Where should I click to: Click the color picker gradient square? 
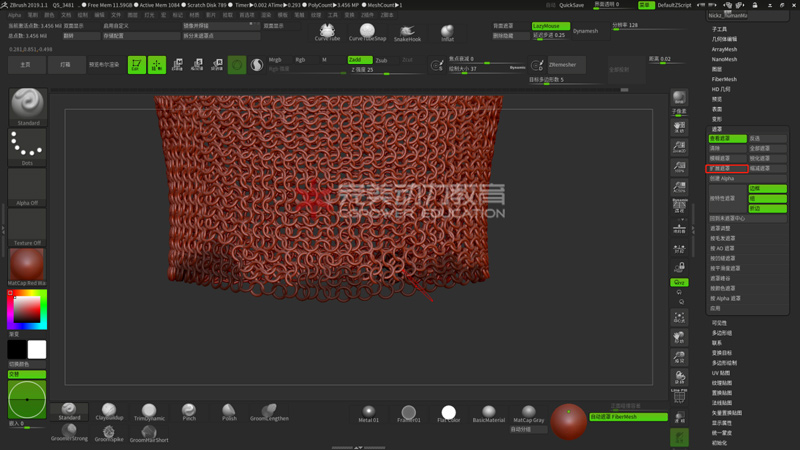coord(27,310)
